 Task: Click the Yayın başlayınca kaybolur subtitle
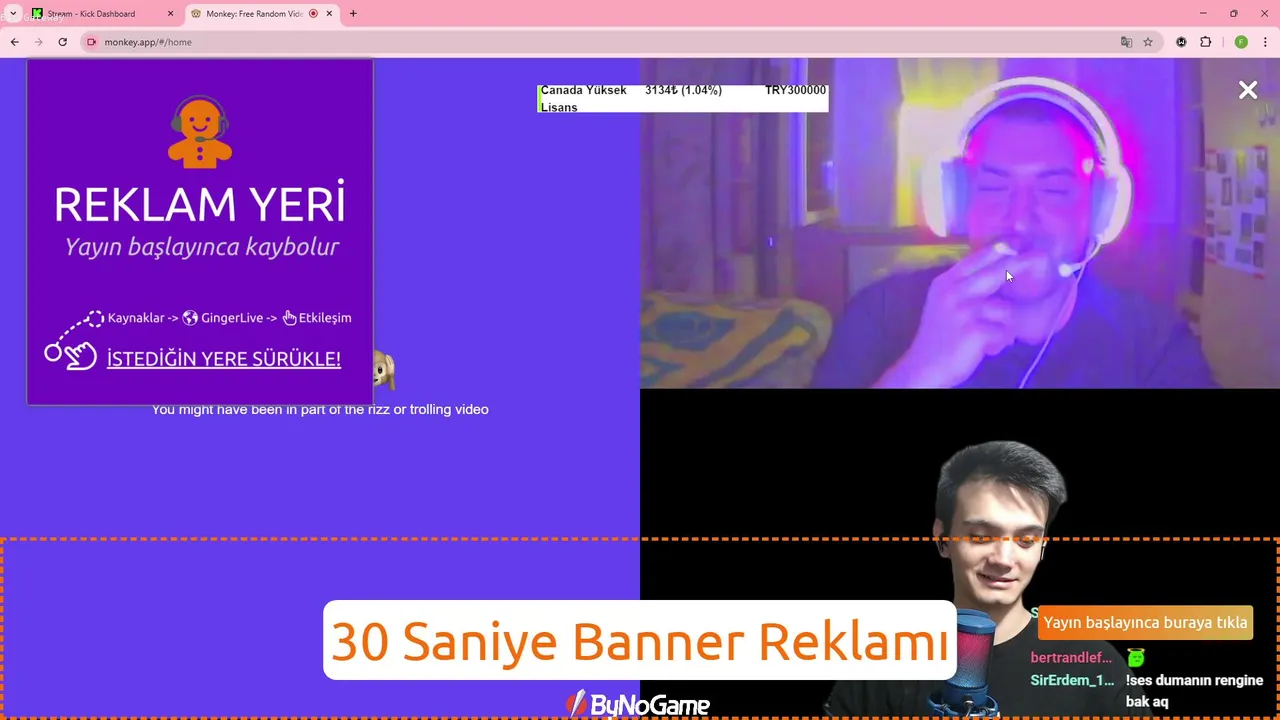201,247
